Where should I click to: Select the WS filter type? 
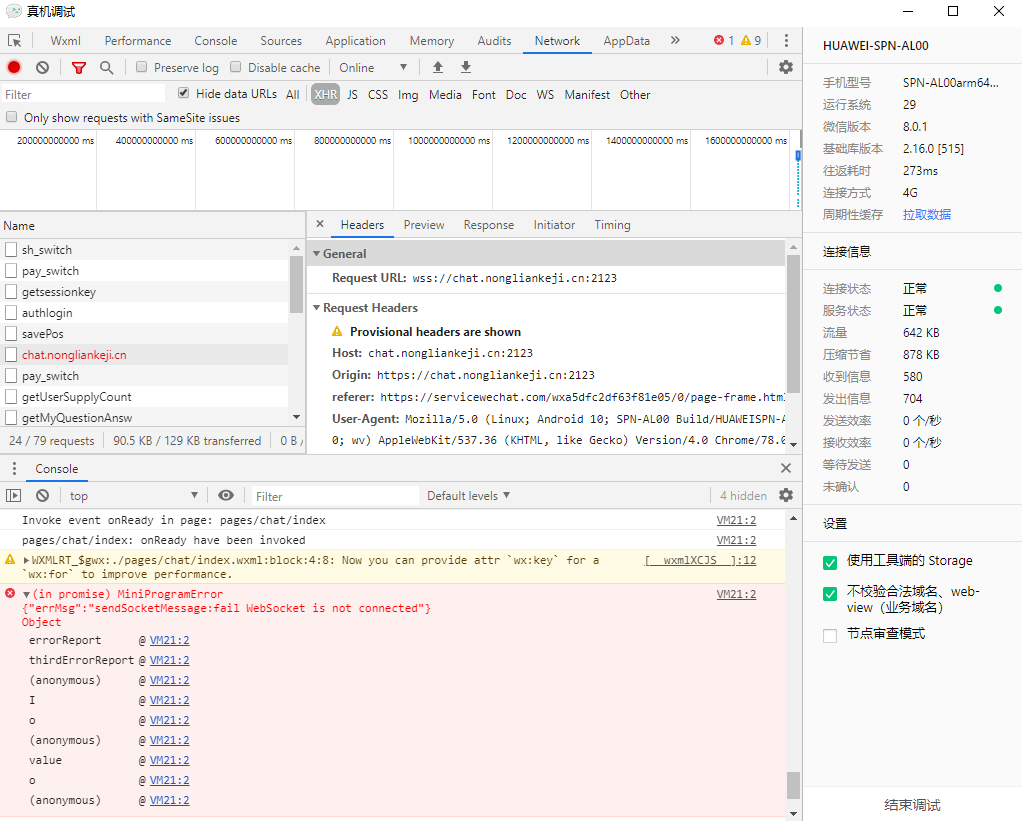545,94
